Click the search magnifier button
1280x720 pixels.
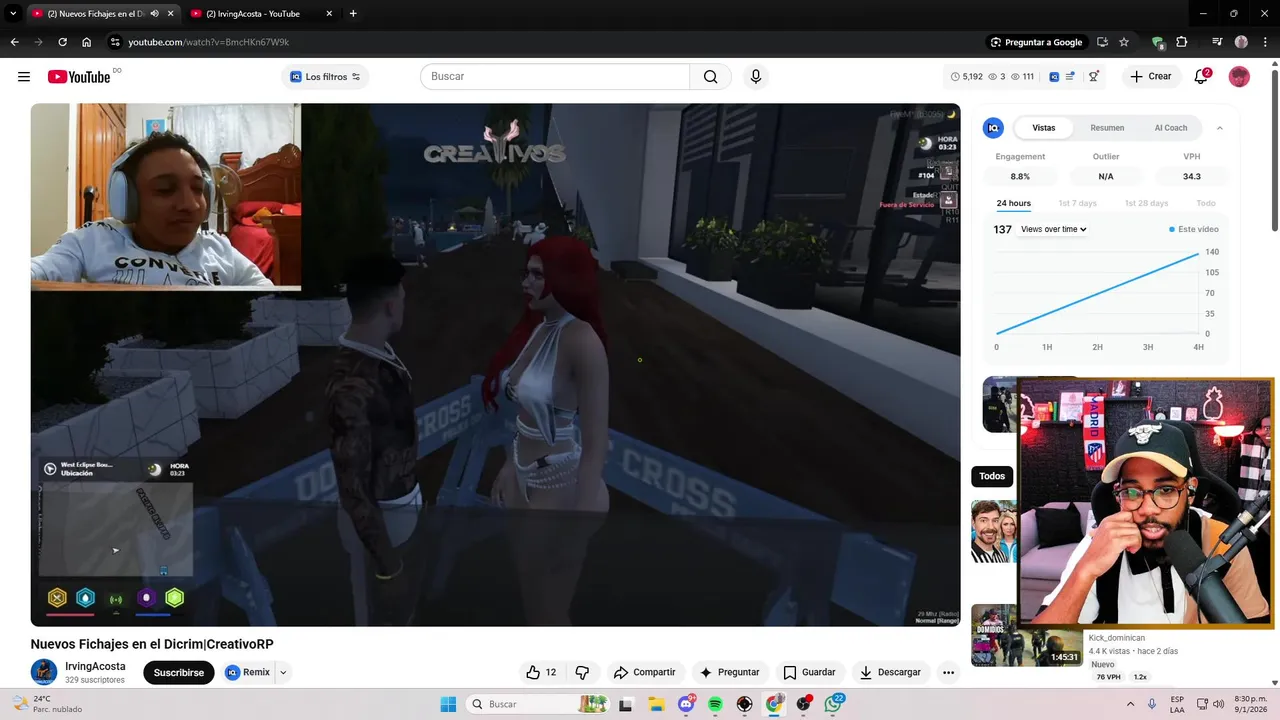coord(710,77)
